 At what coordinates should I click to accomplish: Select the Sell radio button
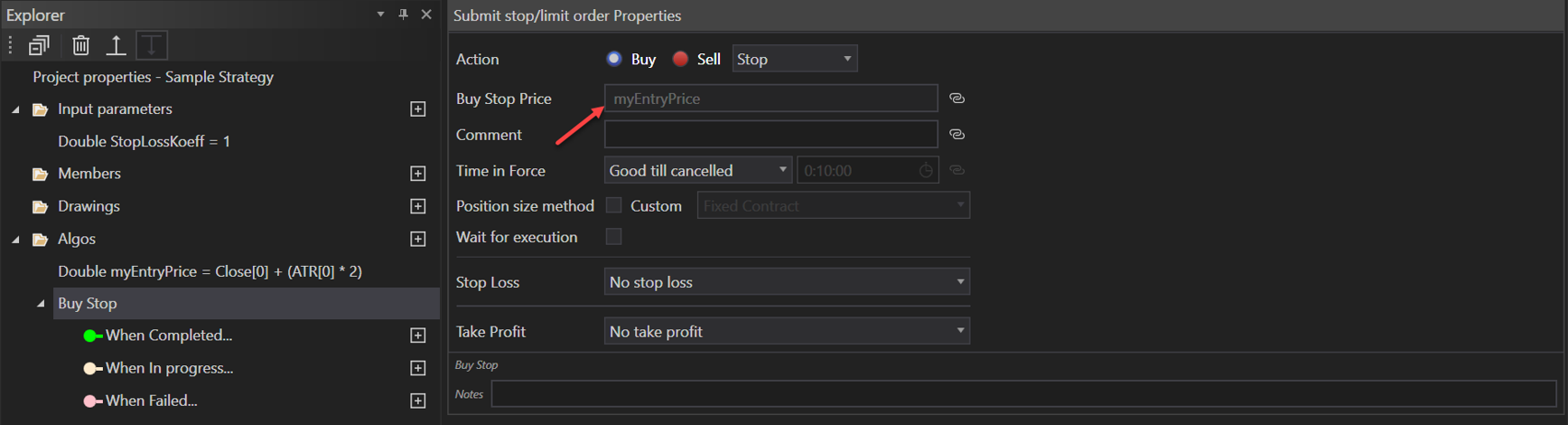(681, 59)
